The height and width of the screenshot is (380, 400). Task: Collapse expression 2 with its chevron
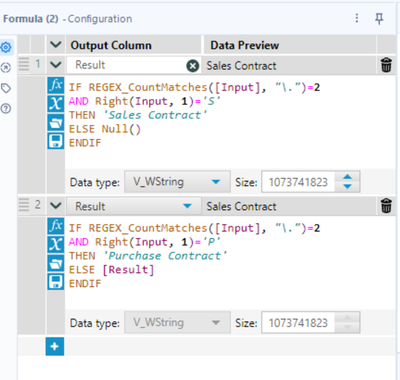[56, 206]
